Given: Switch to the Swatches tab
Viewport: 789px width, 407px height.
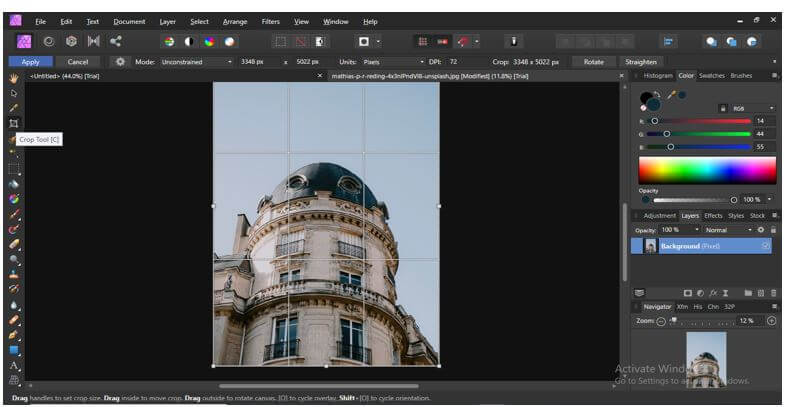Looking at the screenshot, I should tap(712, 75).
